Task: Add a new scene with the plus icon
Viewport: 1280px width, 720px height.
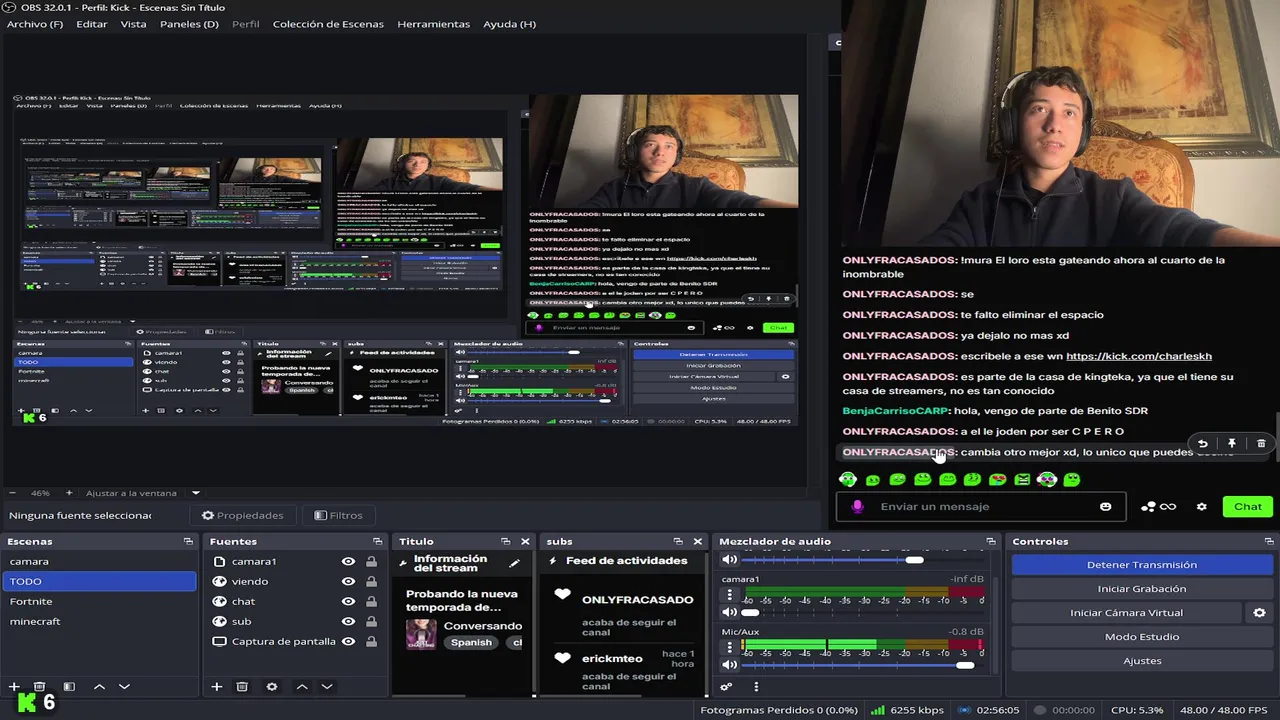Action: (14, 687)
